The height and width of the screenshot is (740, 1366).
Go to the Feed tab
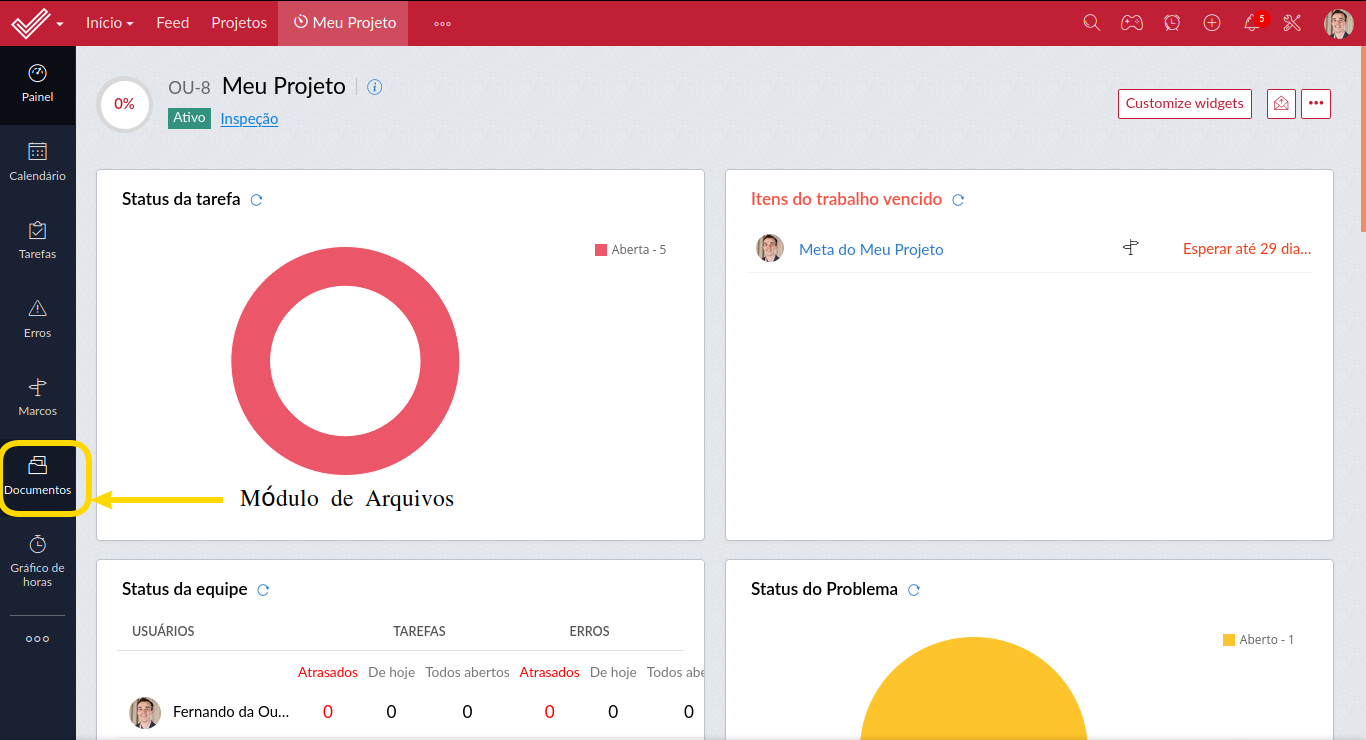(x=173, y=22)
